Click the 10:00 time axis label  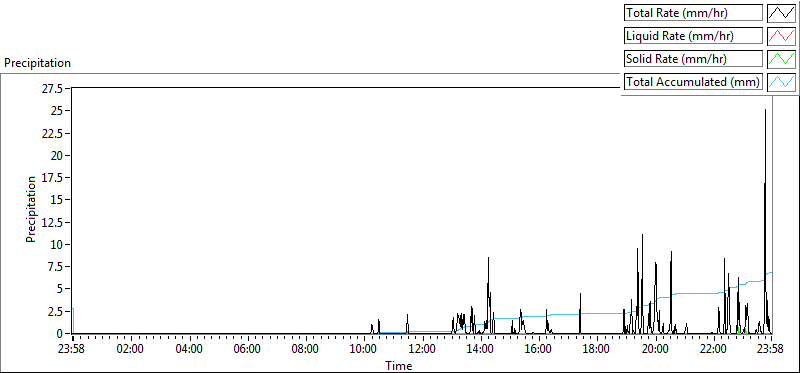click(x=364, y=350)
